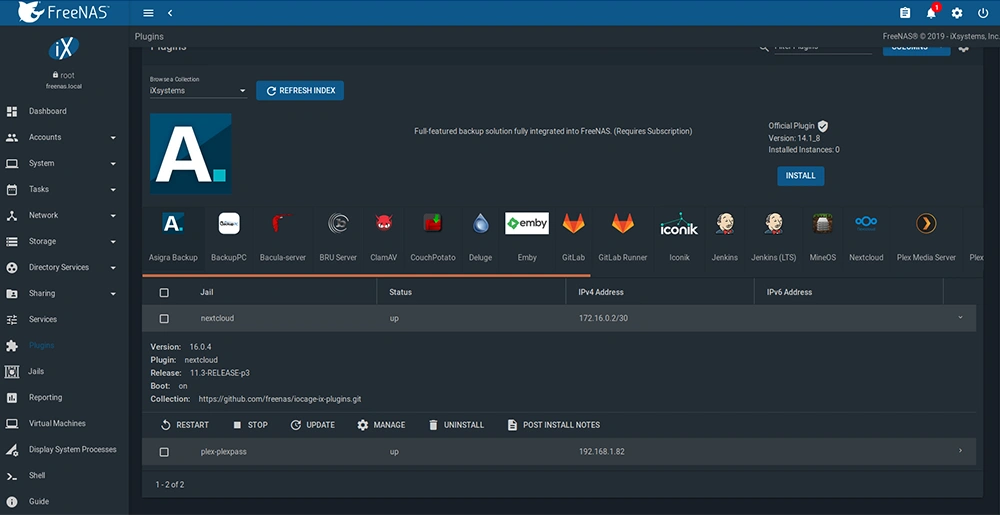Open the alerts bell notification icon

click(x=931, y=13)
